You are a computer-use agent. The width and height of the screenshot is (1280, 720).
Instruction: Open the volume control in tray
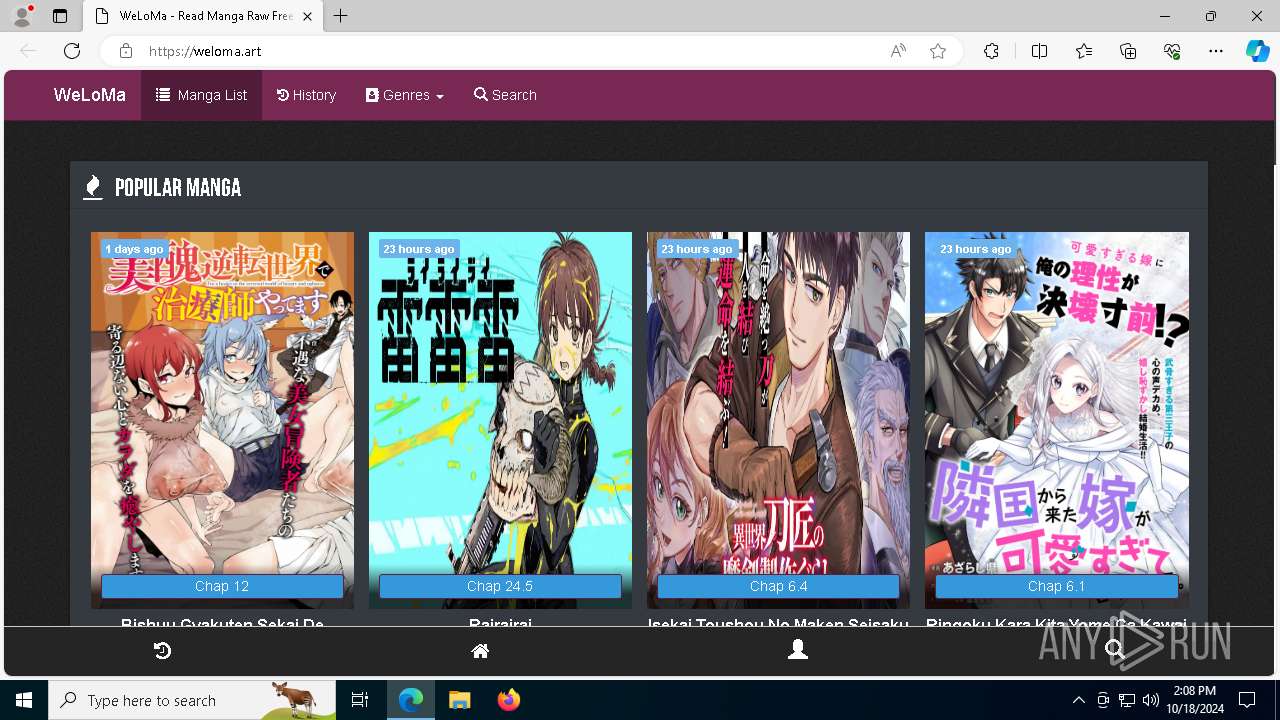(x=1151, y=700)
